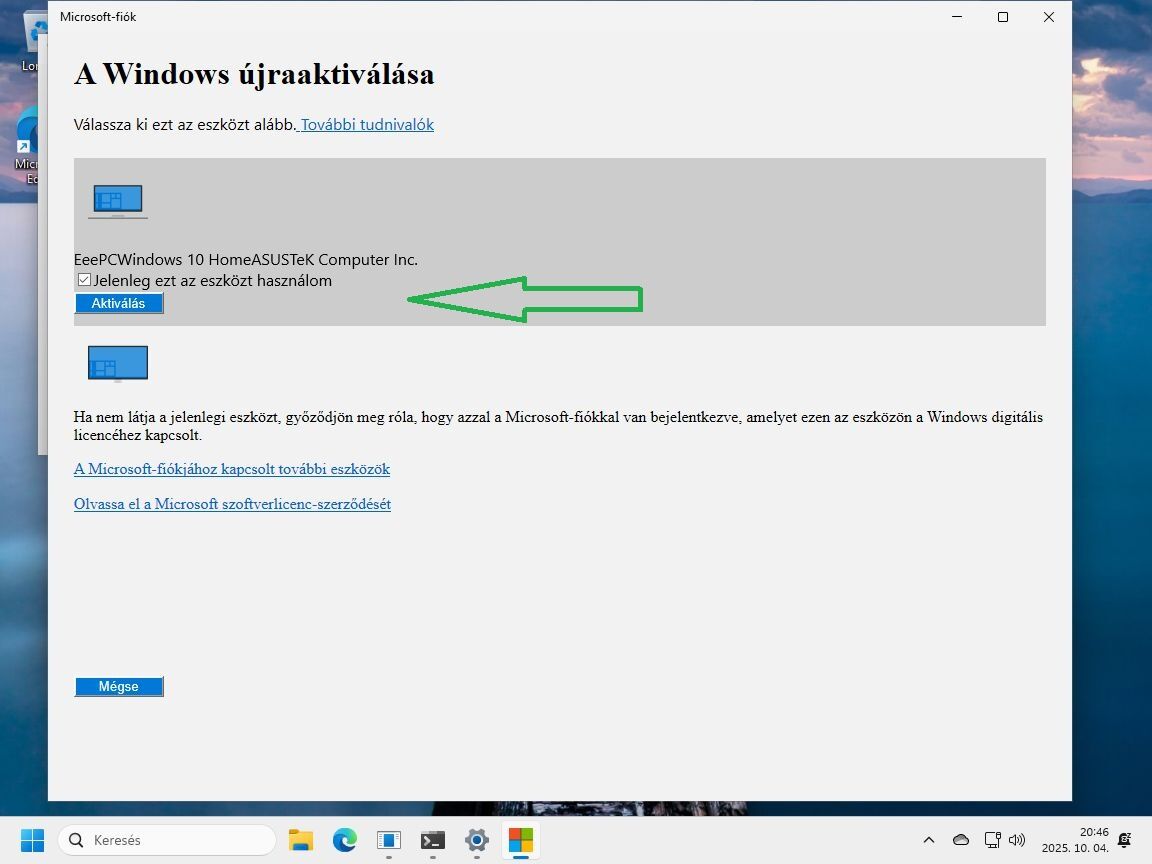
Task: Open the volume speaker tray icon
Action: [1017, 840]
